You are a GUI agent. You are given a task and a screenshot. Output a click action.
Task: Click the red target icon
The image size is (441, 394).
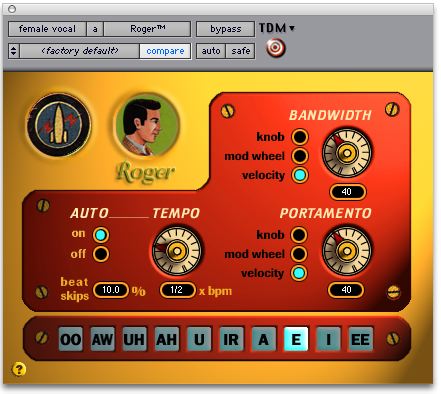coord(276,48)
